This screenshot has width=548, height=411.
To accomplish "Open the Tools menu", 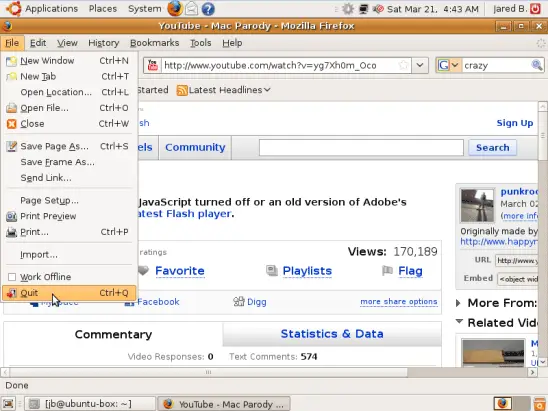I will pos(201,43).
